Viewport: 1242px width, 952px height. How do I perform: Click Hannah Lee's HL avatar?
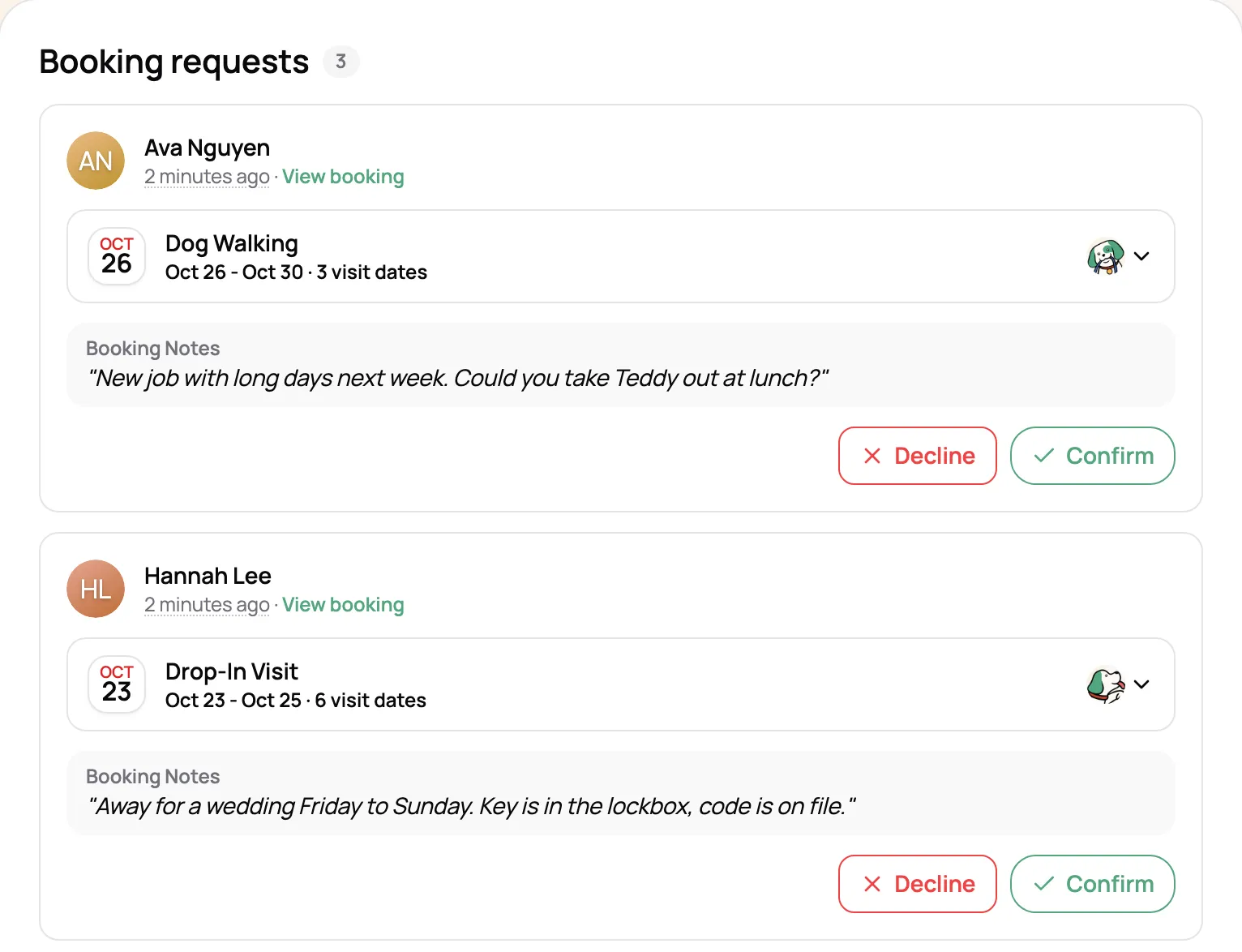point(96,589)
